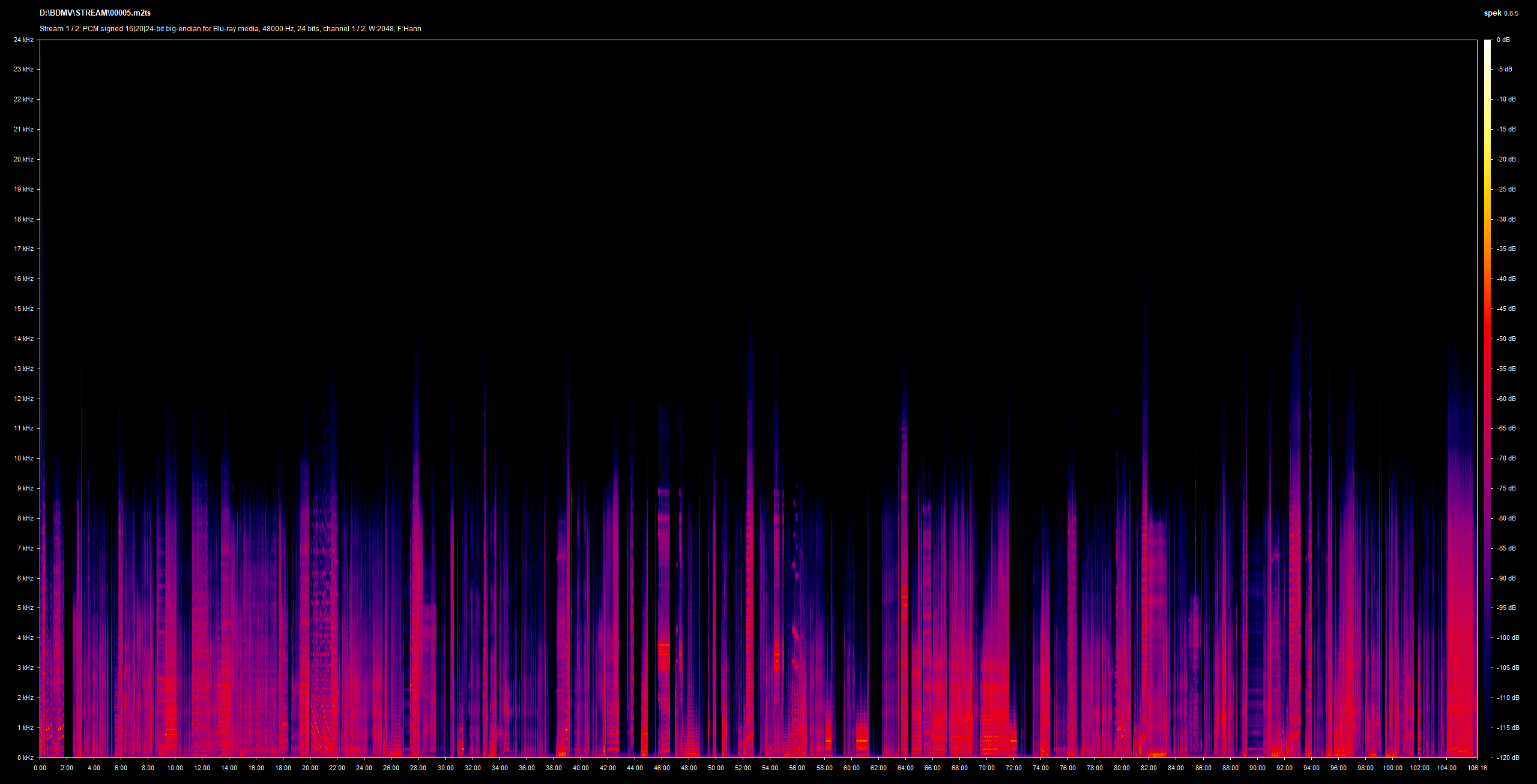Click the 8 kHz frequency axis label
Image resolution: width=1537 pixels, height=784 pixels.
(25, 518)
